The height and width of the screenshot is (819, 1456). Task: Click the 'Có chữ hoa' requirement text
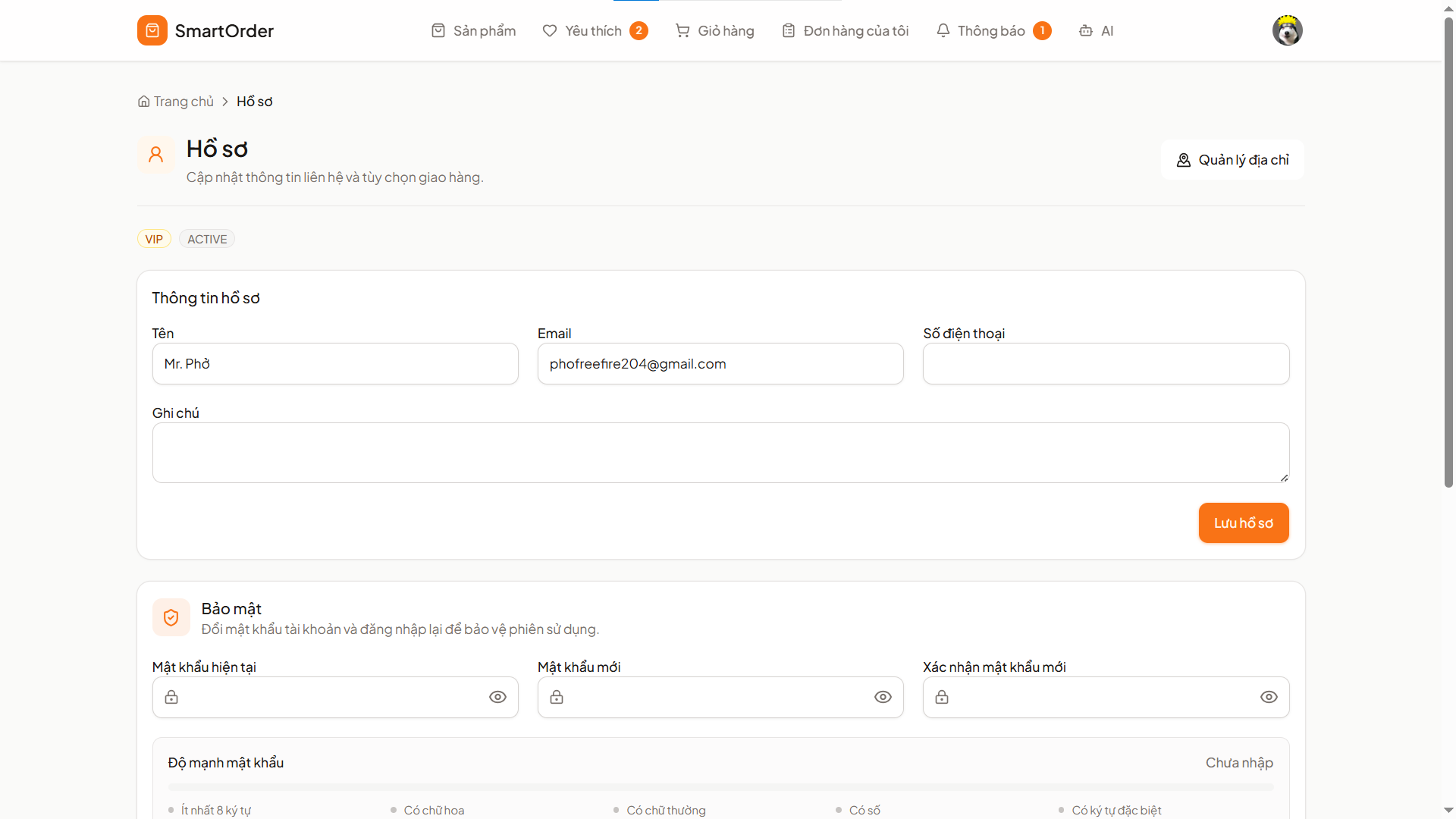point(434,810)
